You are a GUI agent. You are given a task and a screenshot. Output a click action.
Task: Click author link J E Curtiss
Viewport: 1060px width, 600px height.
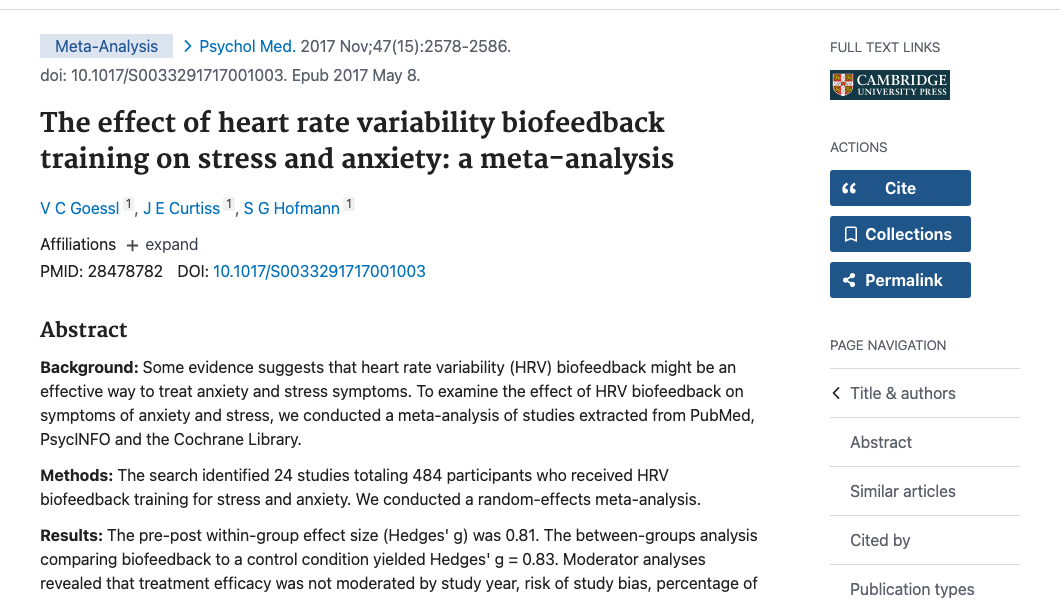tap(181, 208)
